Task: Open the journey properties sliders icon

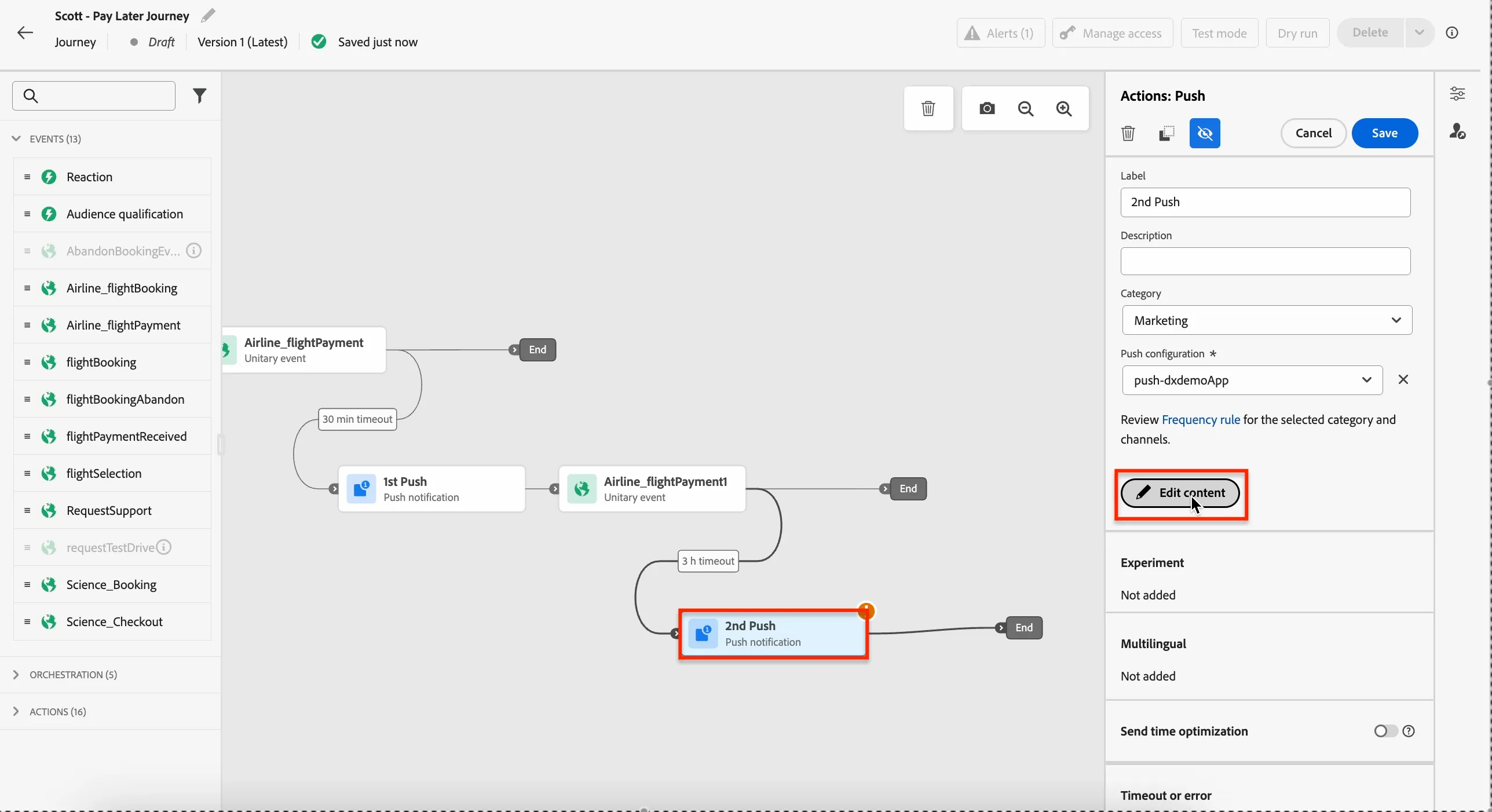Action: tap(1457, 94)
